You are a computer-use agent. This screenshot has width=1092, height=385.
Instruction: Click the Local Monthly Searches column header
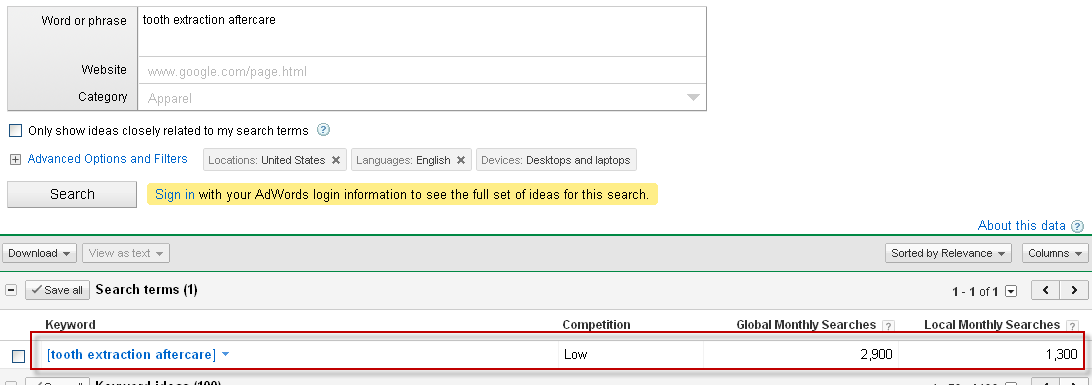click(x=992, y=324)
